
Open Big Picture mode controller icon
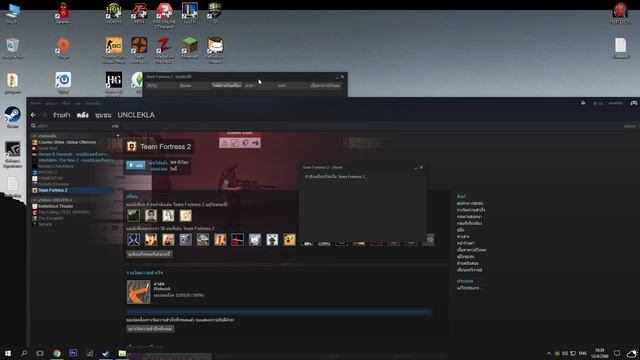pos(634,103)
